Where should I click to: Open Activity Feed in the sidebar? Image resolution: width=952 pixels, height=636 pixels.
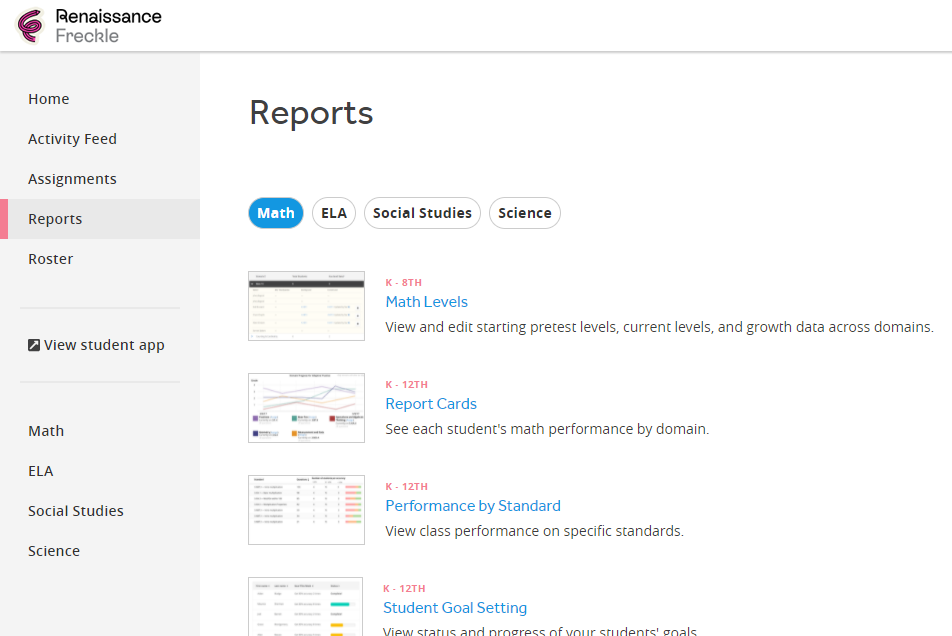point(72,139)
